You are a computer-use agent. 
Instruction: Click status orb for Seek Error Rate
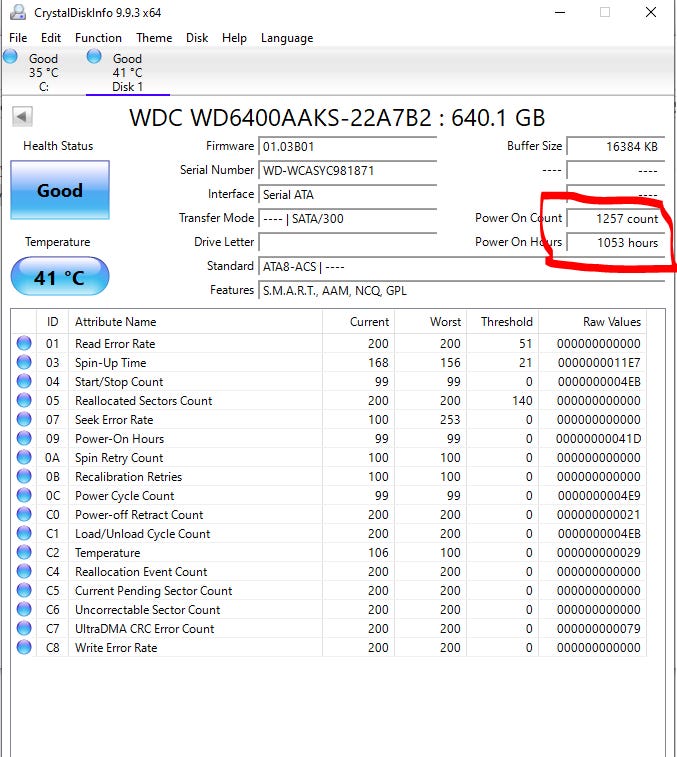(x=24, y=419)
